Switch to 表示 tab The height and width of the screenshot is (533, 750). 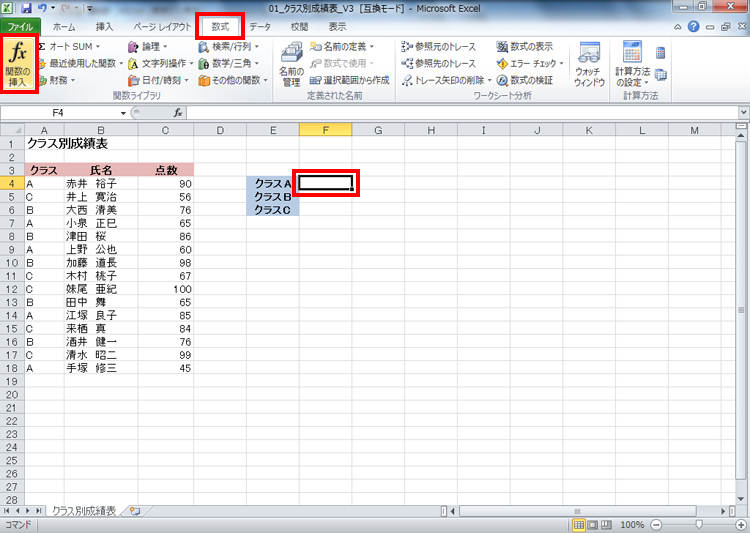[337, 27]
